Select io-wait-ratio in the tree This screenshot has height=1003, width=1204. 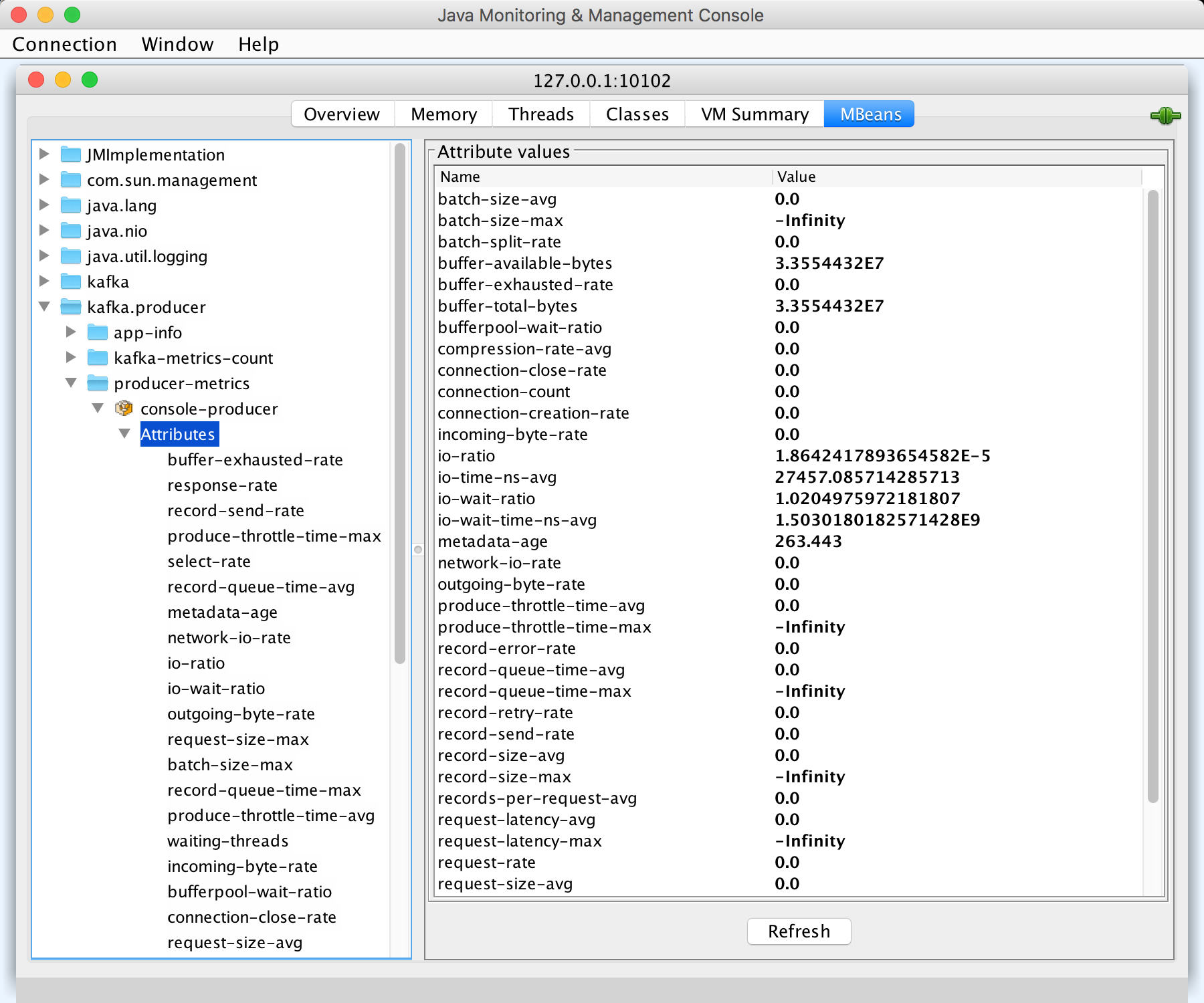(x=216, y=688)
